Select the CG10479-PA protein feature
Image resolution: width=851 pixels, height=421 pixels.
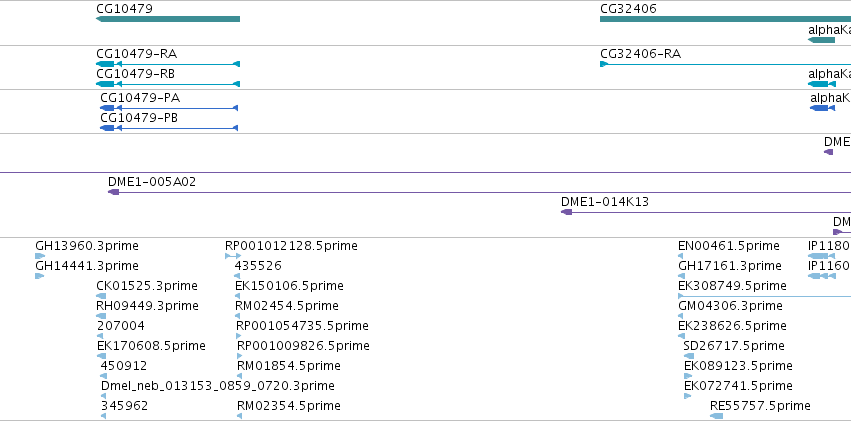169,108
